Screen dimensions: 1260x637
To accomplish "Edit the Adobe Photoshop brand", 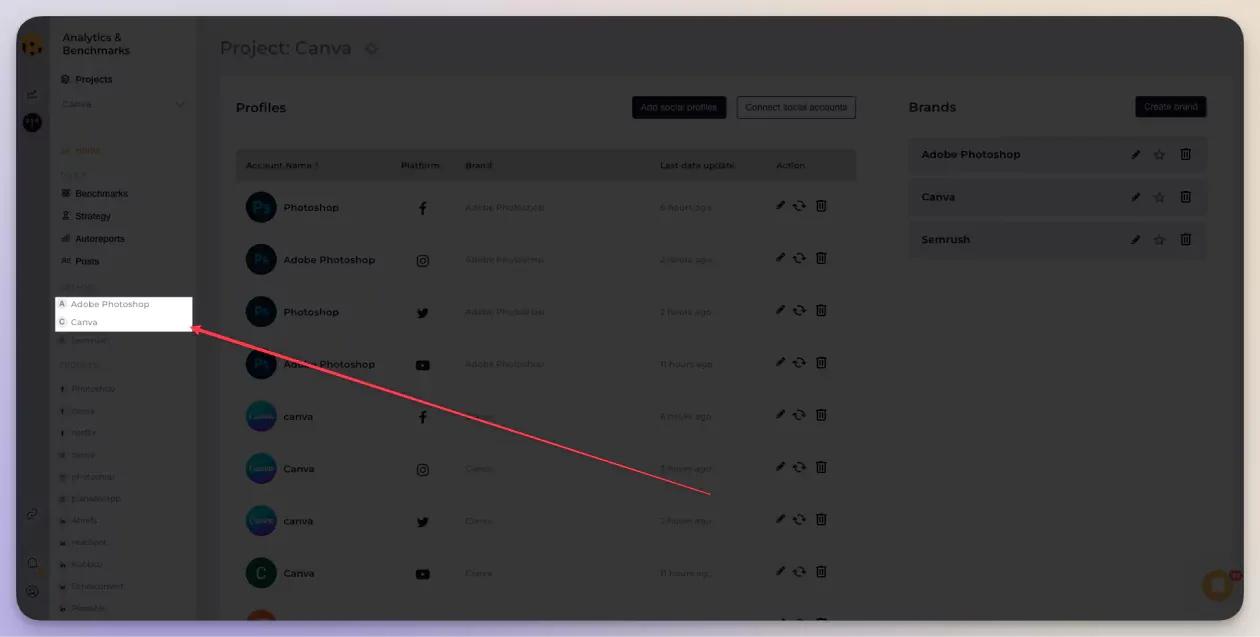I will click(x=1136, y=154).
